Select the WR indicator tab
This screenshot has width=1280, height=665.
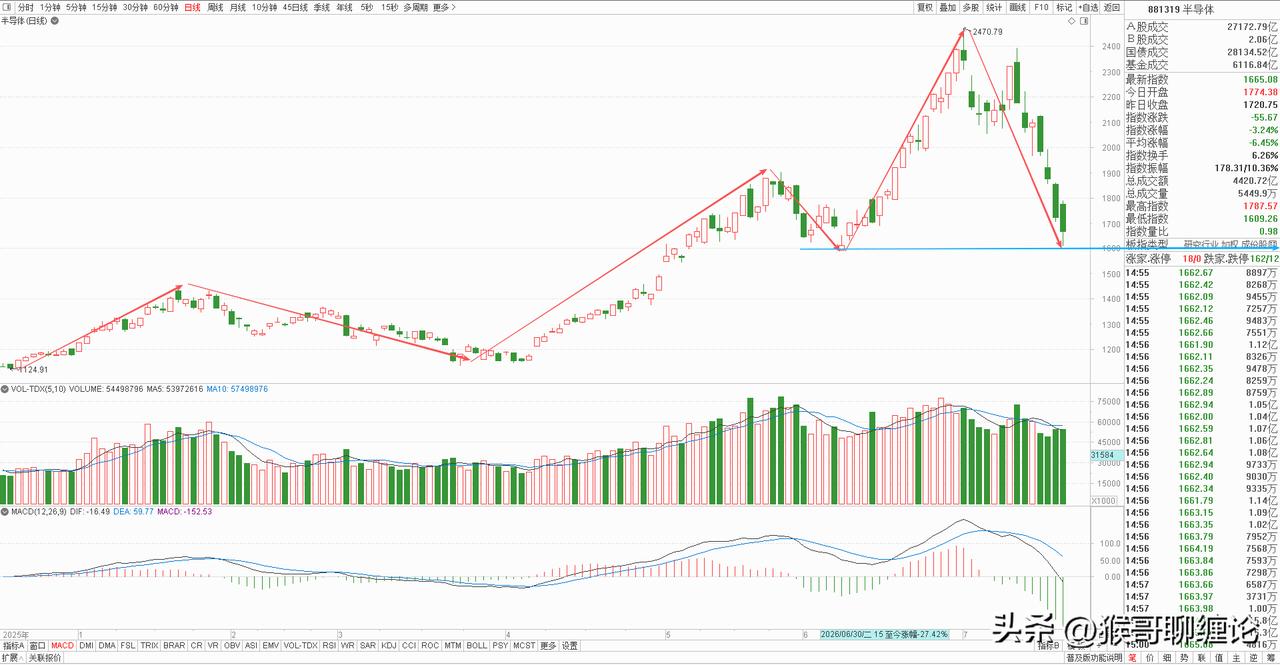click(x=347, y=645)
